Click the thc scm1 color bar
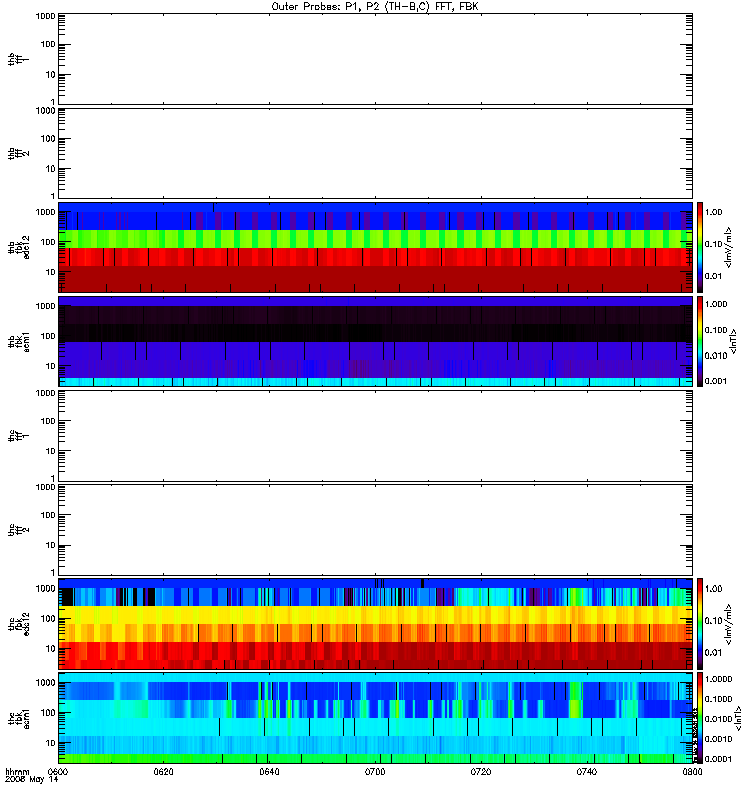The width and height of the screenshot is (750, 800). click(x=700, y=718)
